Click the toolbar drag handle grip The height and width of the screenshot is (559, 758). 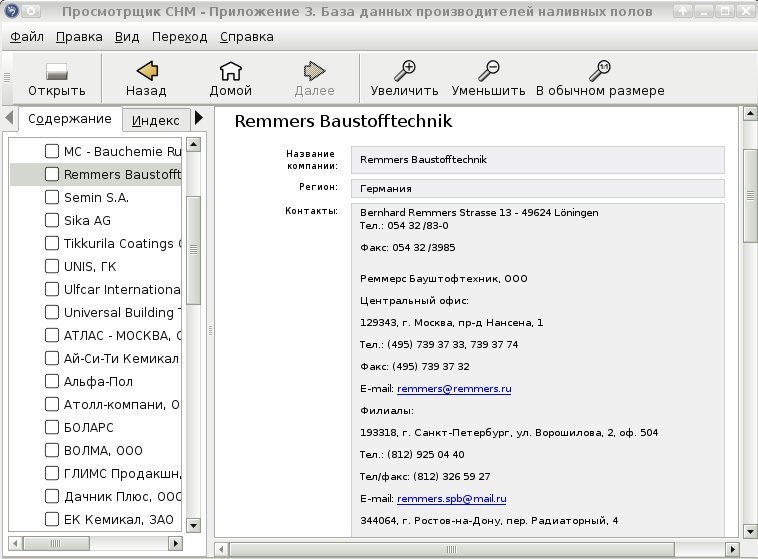click(x=7, y=77)
